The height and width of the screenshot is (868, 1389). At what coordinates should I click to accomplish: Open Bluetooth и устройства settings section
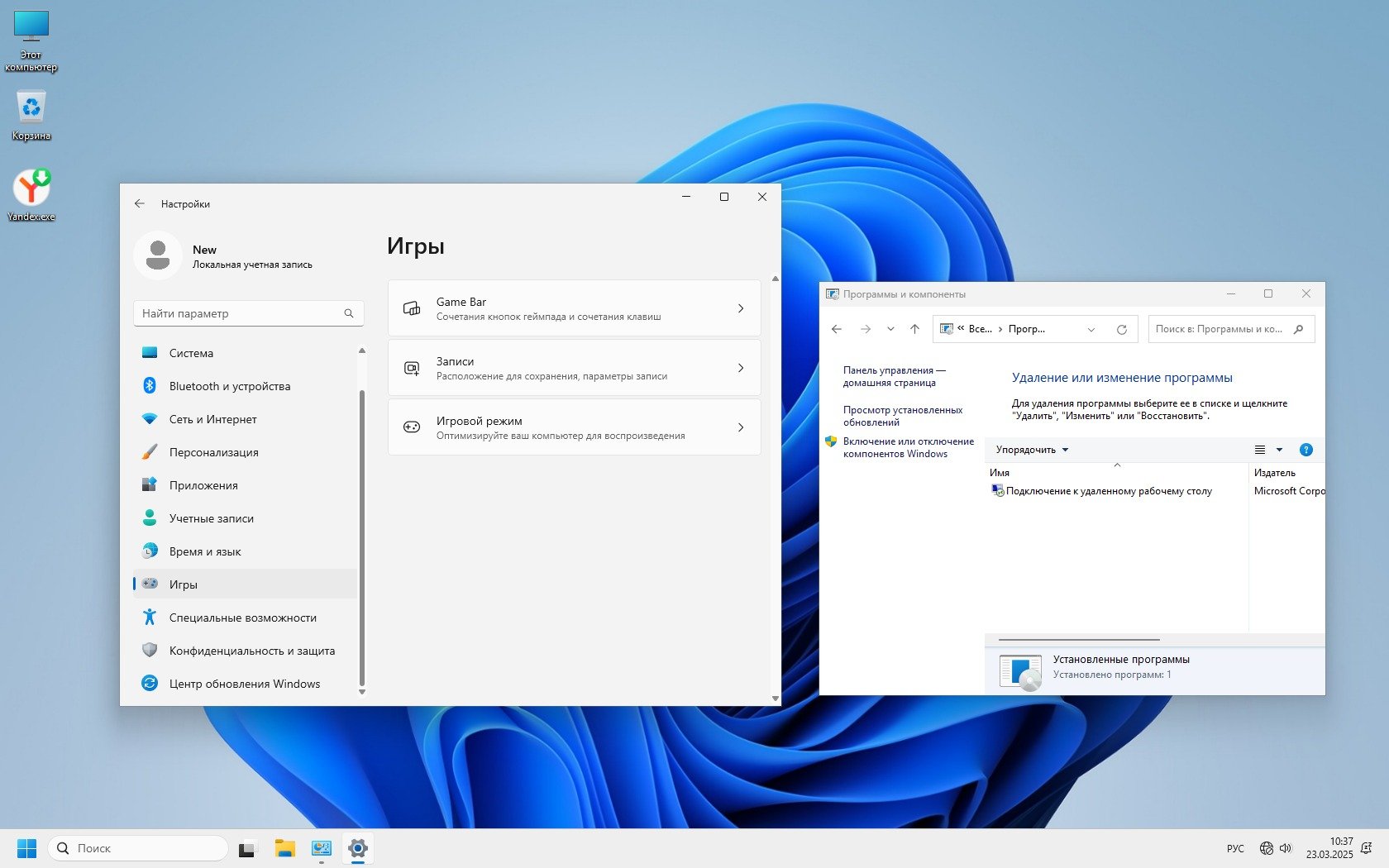point(229,386)
